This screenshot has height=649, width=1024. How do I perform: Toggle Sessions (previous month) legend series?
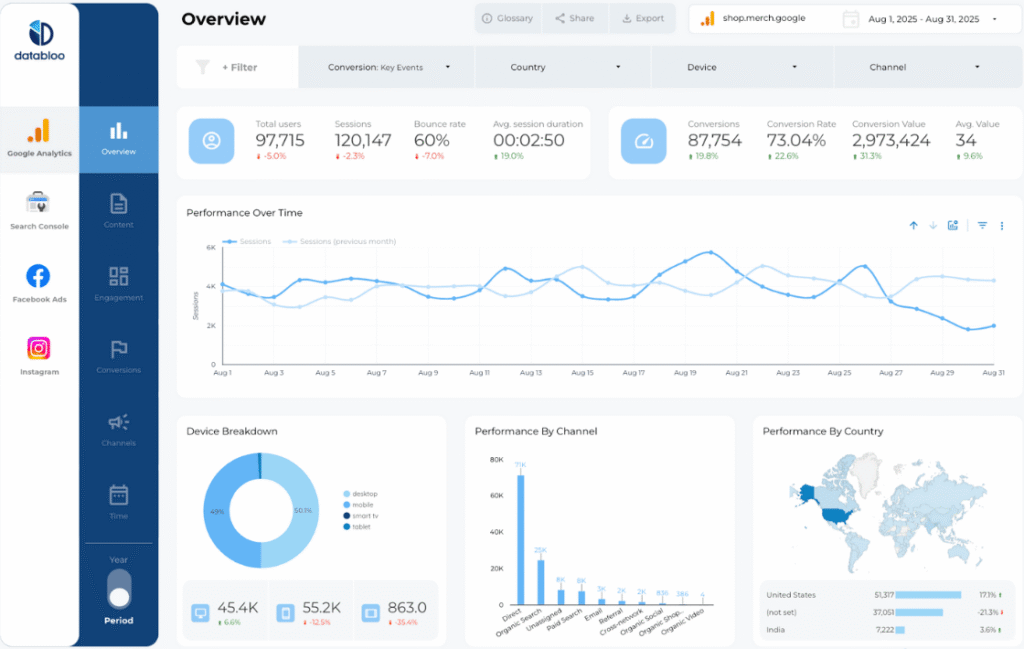click(340, 241)
